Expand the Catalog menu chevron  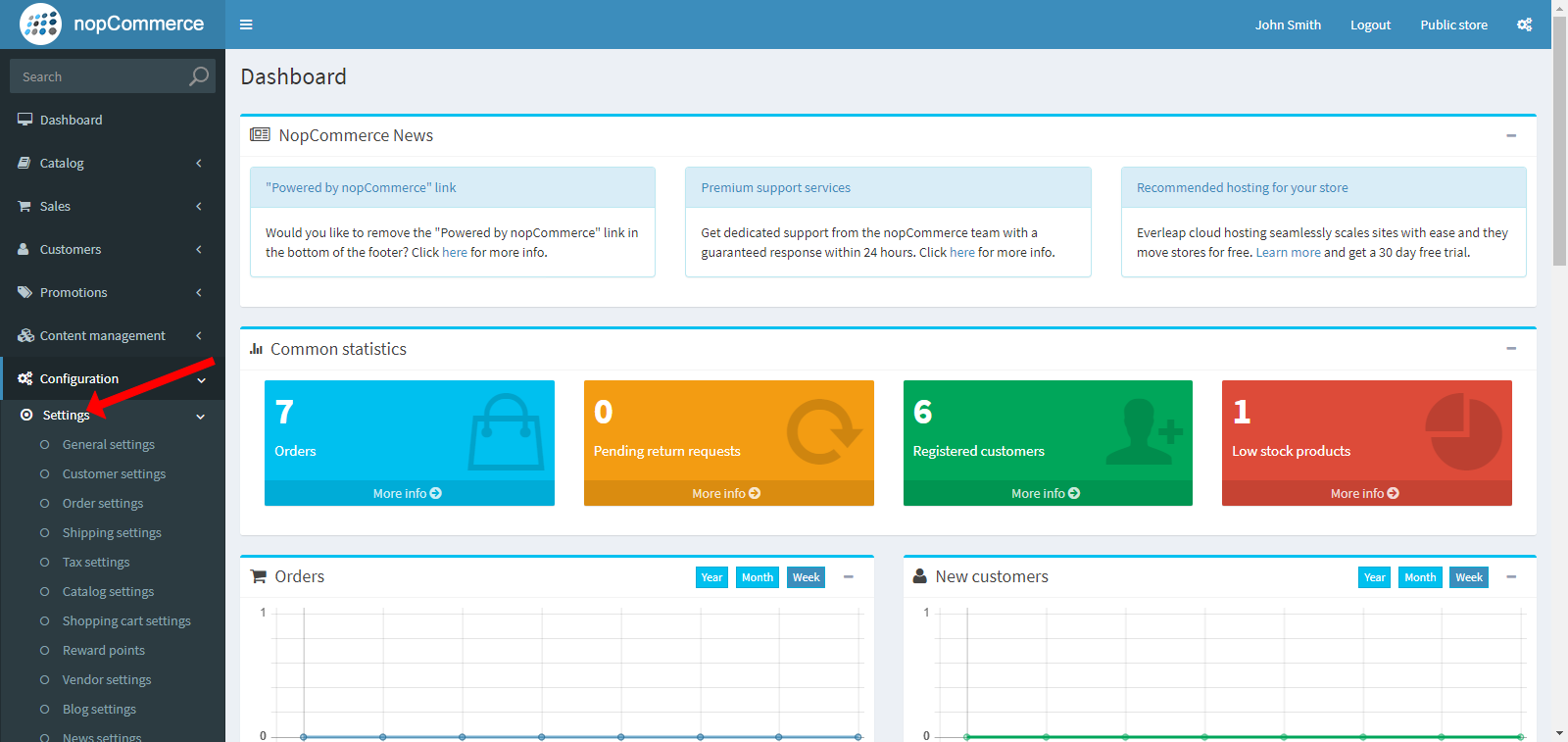pos(199,163)
